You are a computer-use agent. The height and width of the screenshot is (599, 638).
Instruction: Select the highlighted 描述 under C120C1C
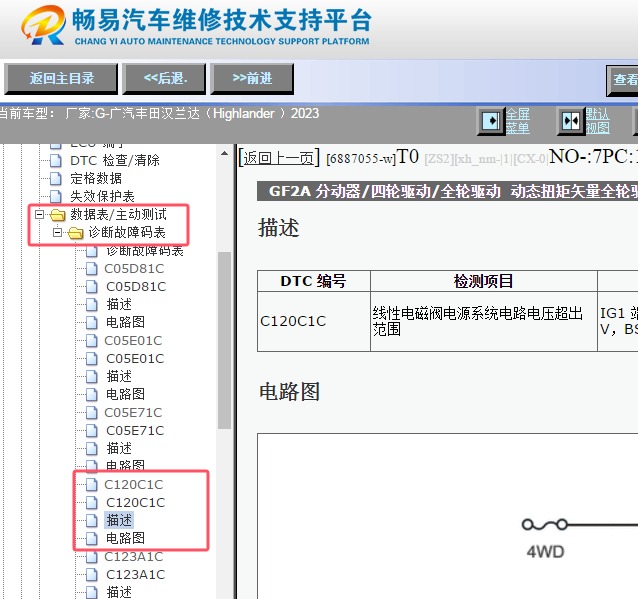point(119,520)
